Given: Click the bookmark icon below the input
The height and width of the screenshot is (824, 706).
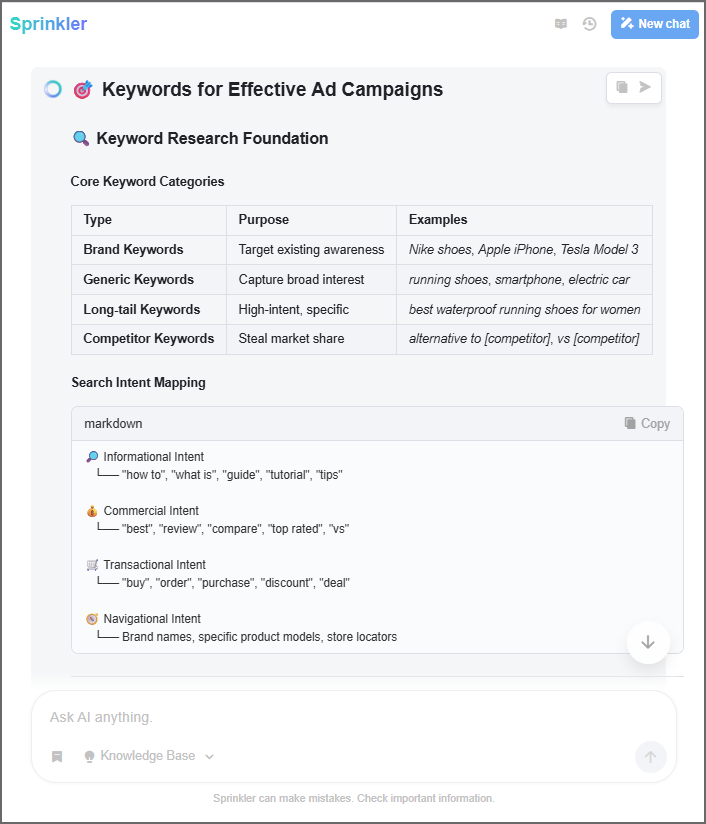Looking at the screenshot, I should [x=57, y=756].
